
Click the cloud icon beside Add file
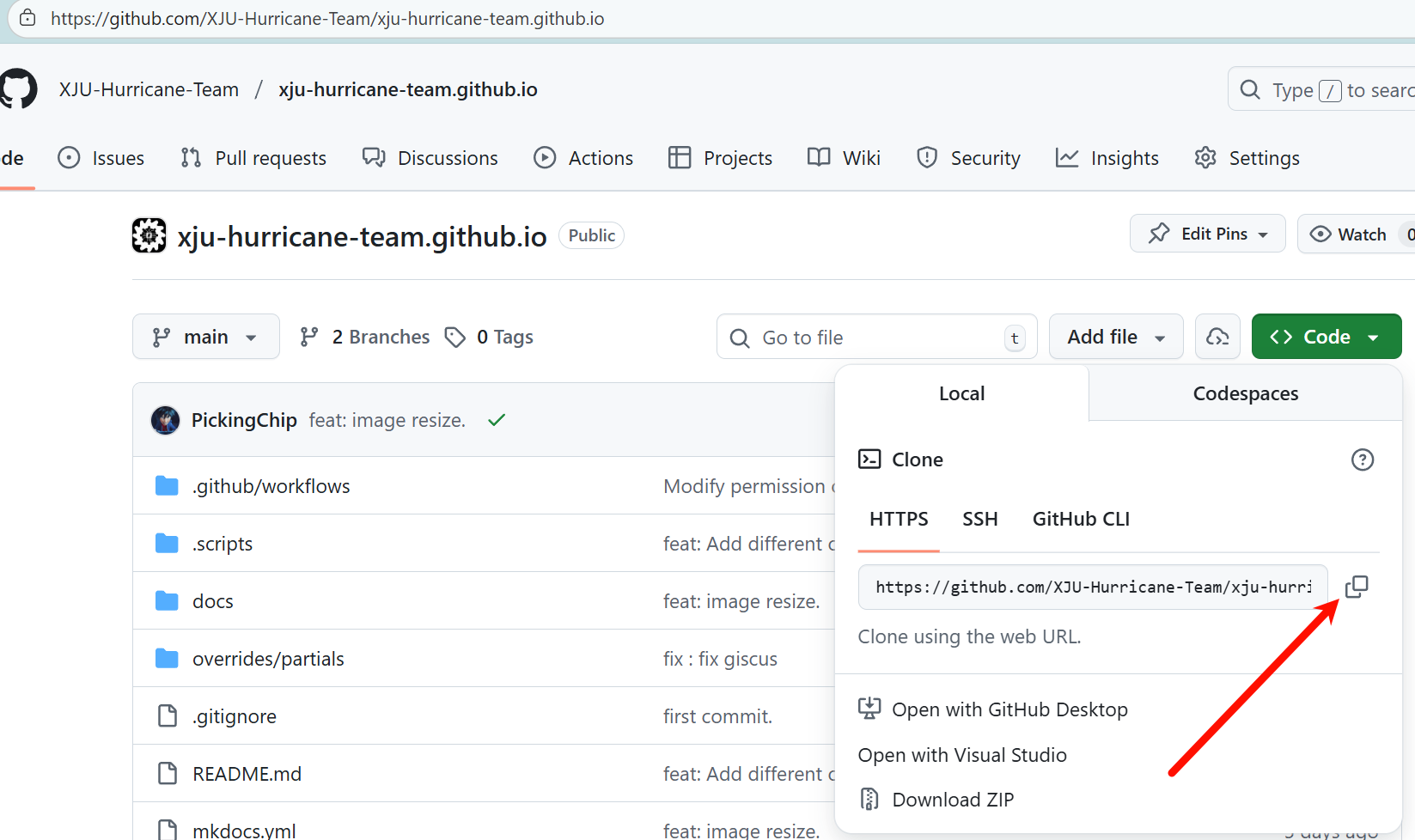(1217, 337)
